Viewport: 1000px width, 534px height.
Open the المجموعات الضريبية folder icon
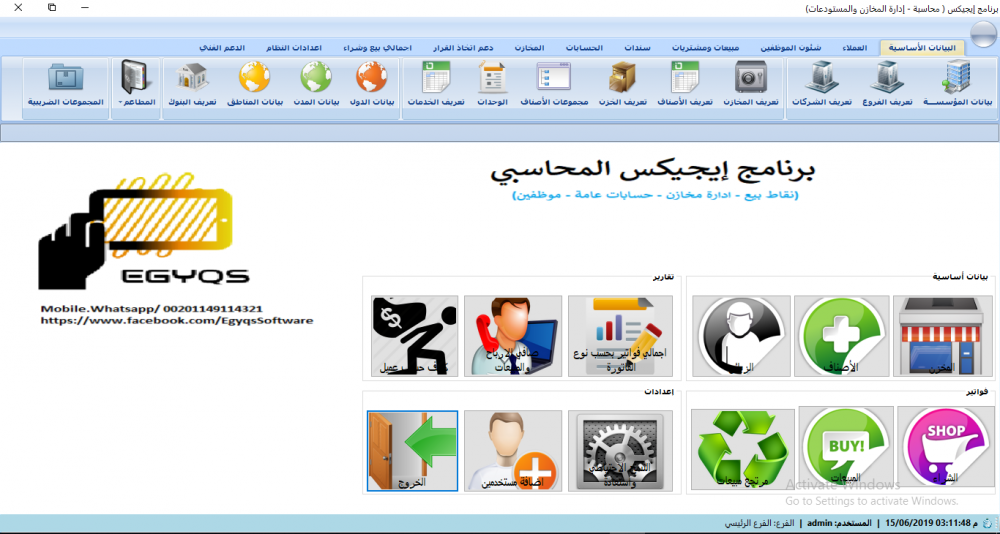coord(66,84)
